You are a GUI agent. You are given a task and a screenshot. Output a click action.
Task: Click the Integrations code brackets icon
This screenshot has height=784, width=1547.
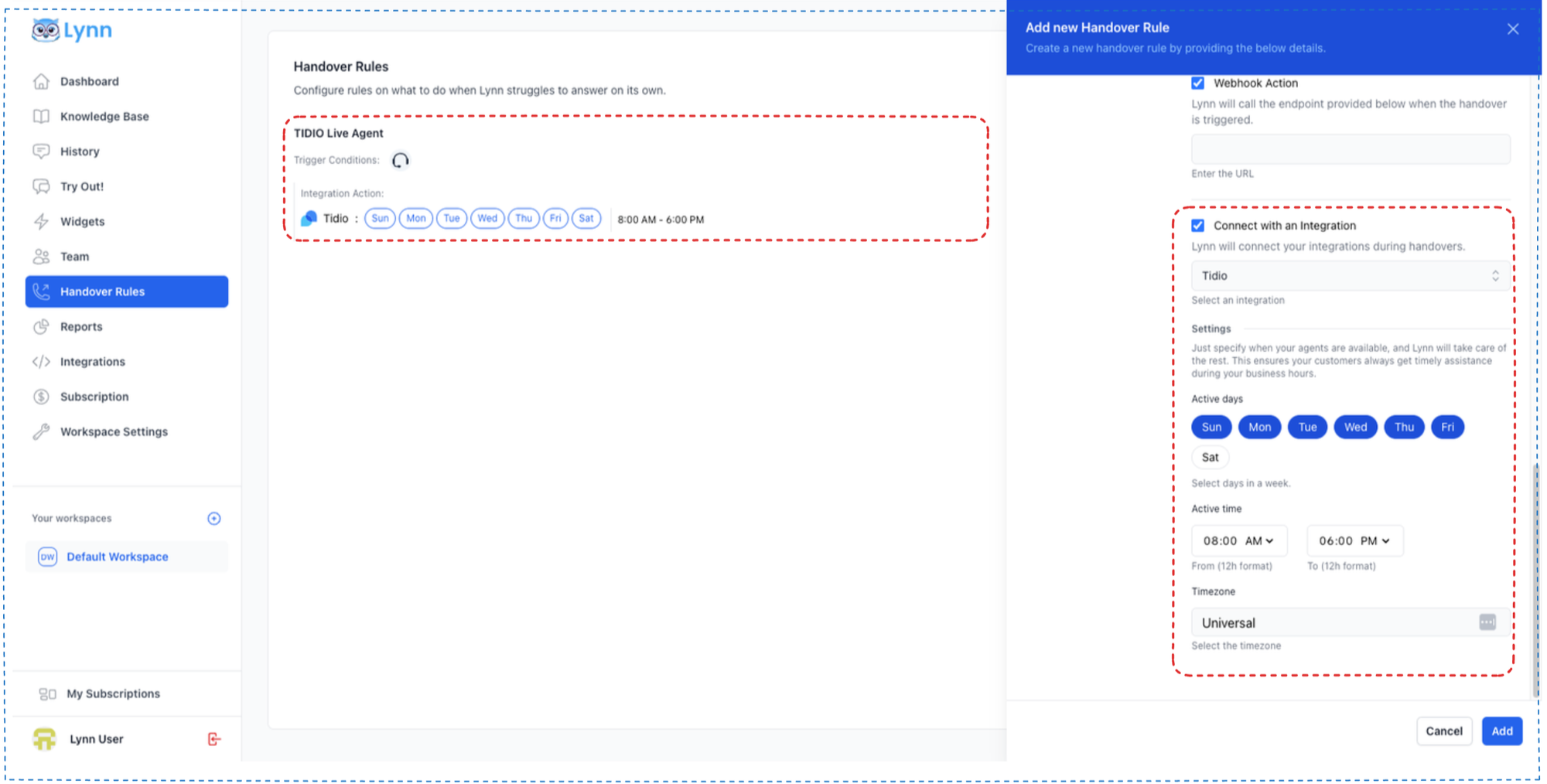(41, 361)
